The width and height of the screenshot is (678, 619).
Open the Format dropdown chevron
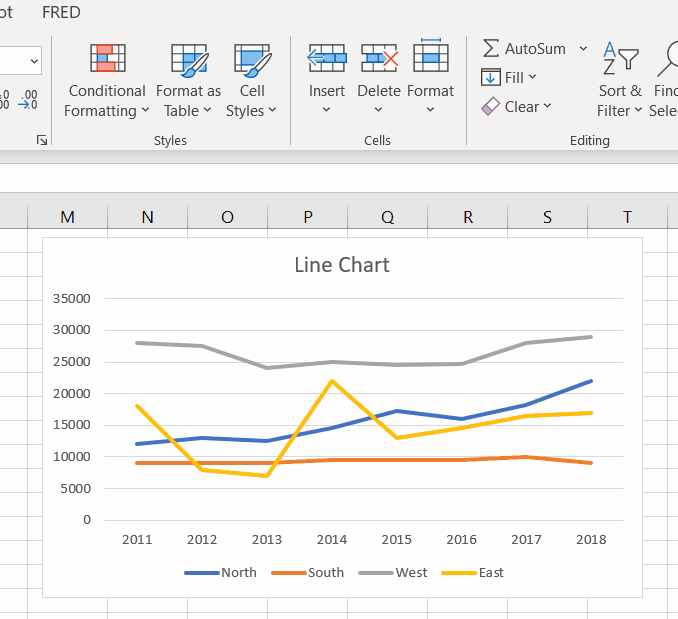pyautogui.click(x=430, y=110)
